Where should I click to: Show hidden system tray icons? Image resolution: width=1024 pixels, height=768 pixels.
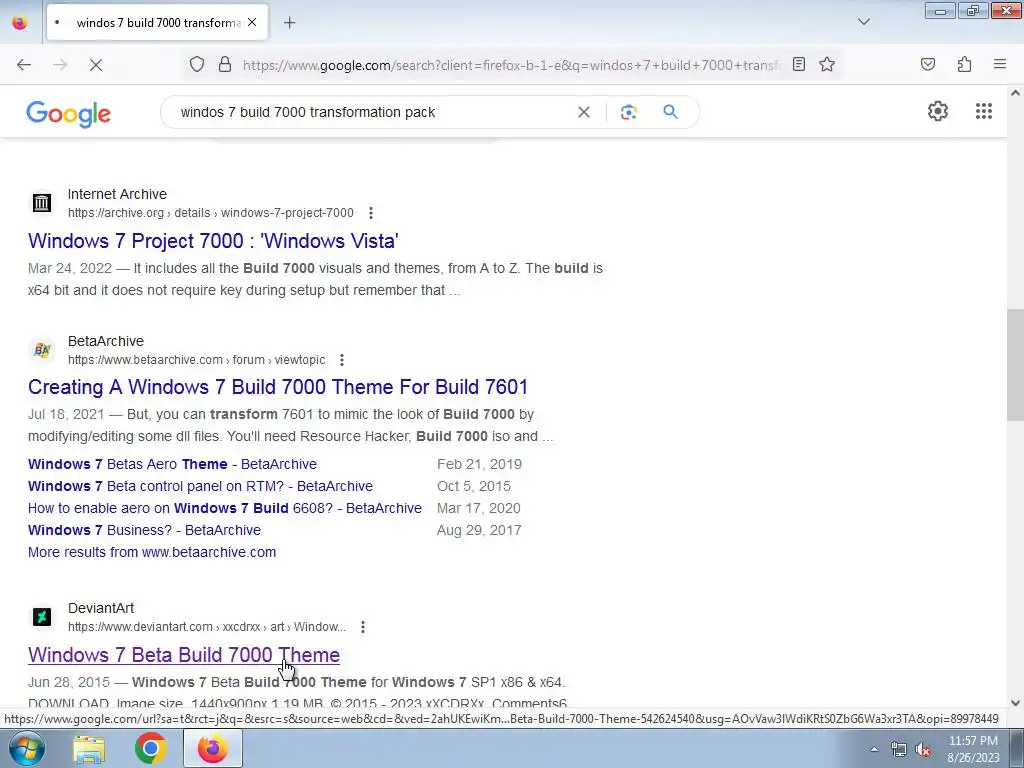[x=874, y=749]
